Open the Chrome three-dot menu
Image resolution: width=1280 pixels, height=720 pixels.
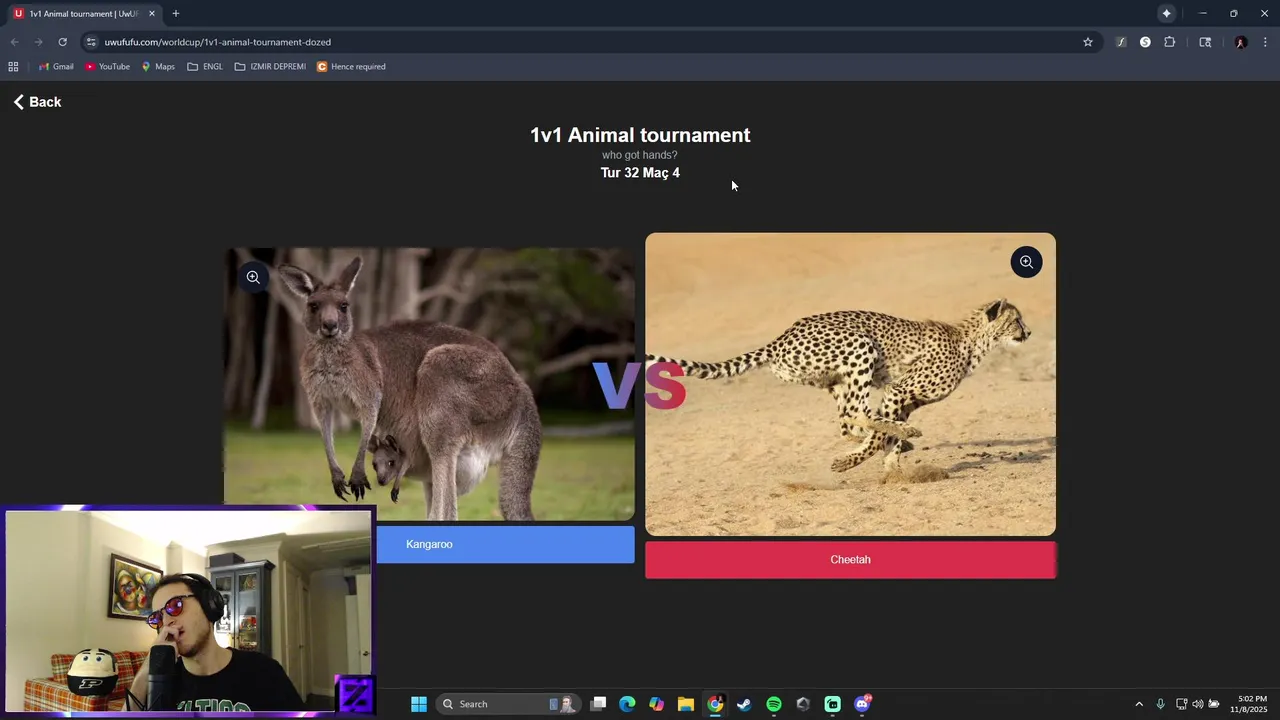[1265, 42]
